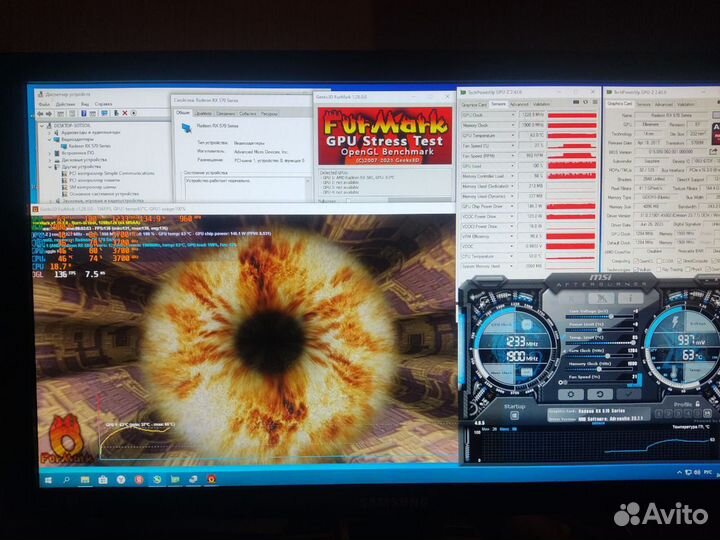Select PCI-контроллер Simple Communications device
Viewport: 720px width, 540px height.
point(108,174)
